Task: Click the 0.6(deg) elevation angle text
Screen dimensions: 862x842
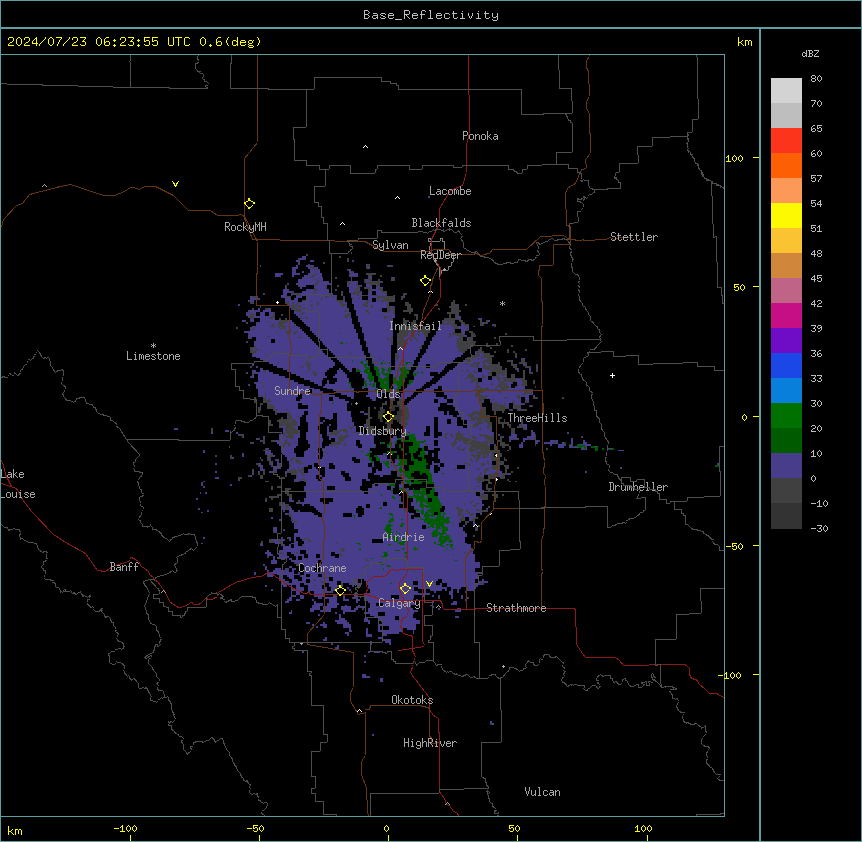Action: coord(230,42)
